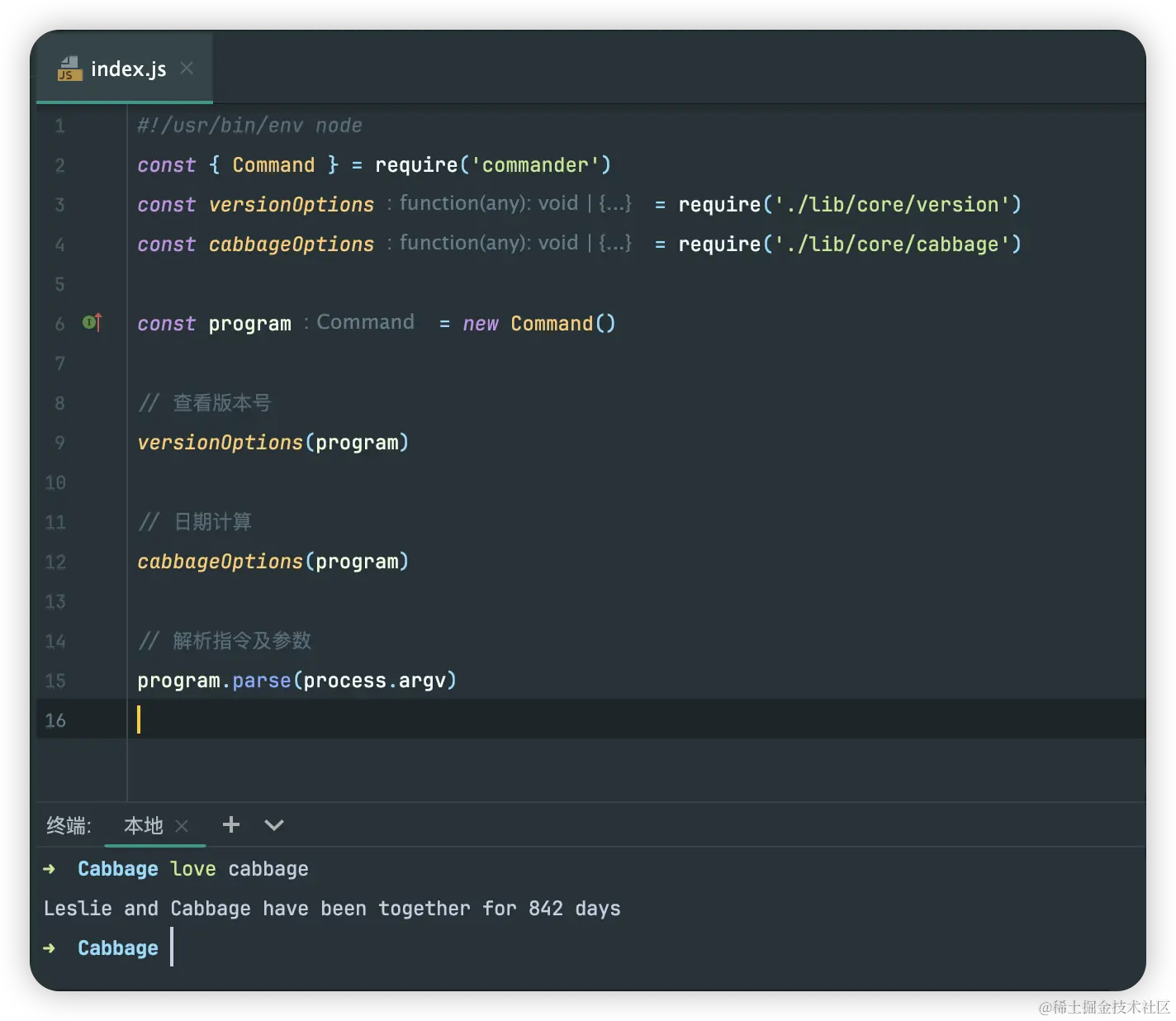Expand the folded {...} hint on versionOptions line
This screenshot has height=1021, width=1176.
pyautogui.click(x=615, y=203)
